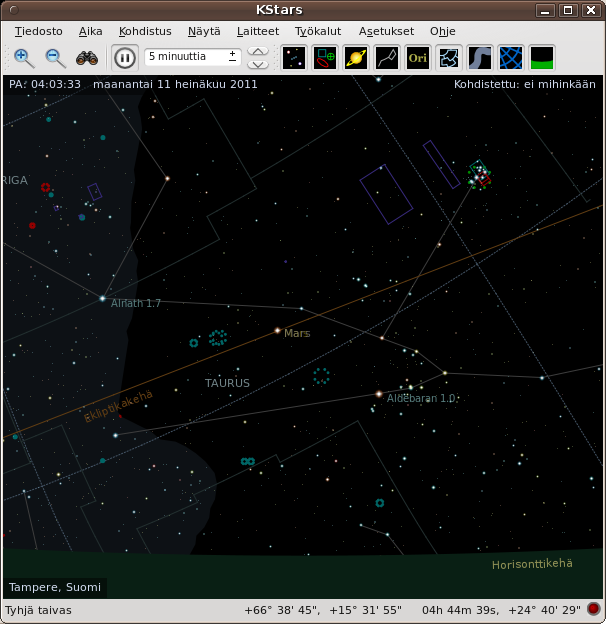Image resolution: width=606 pixels, height=624 pixels.
Task: Pause the simulation clock
Action: coord(124,58)
